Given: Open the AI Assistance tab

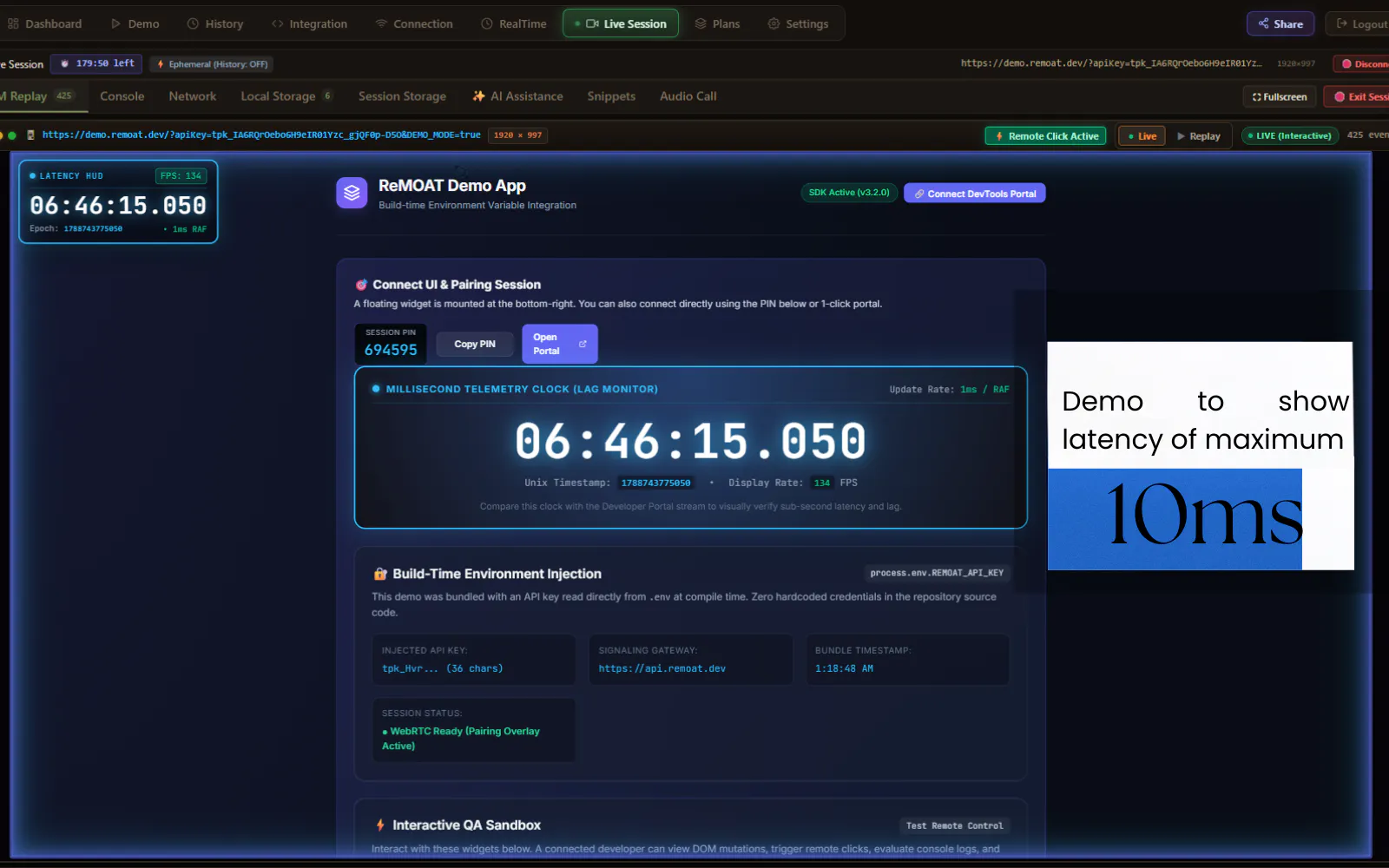Looking at the screenshot, I should click(518, 96).
